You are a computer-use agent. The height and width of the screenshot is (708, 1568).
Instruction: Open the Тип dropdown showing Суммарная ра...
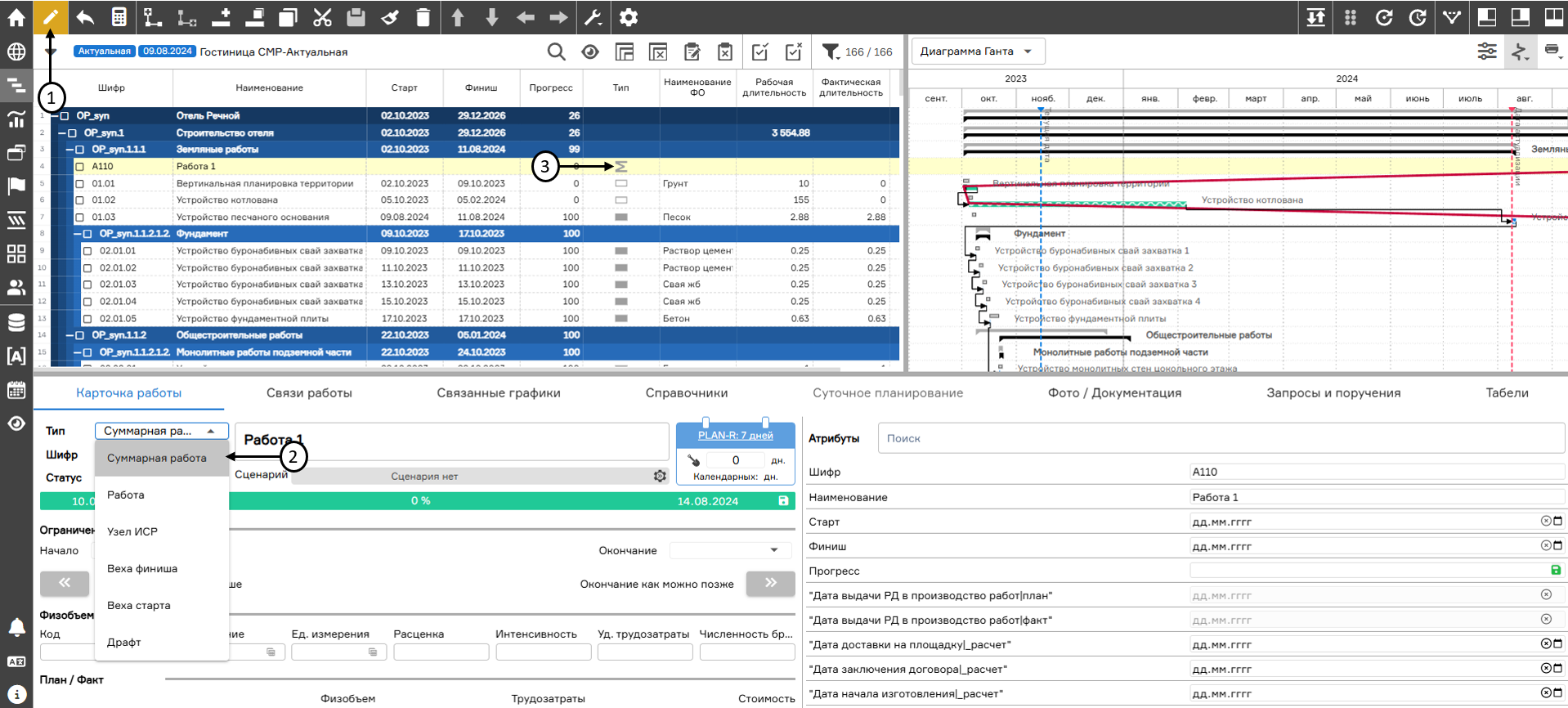point(161,431)
